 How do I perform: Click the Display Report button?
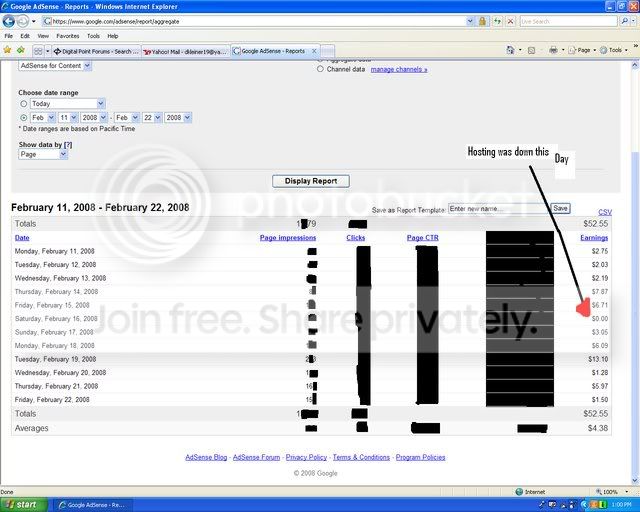click(311, 181)
